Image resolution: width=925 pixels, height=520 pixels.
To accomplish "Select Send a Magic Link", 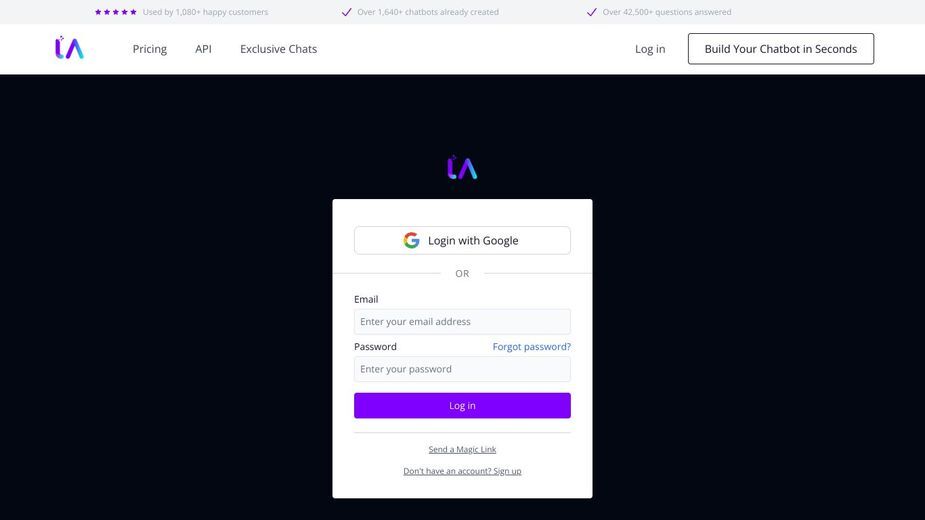I will point(462,449).
